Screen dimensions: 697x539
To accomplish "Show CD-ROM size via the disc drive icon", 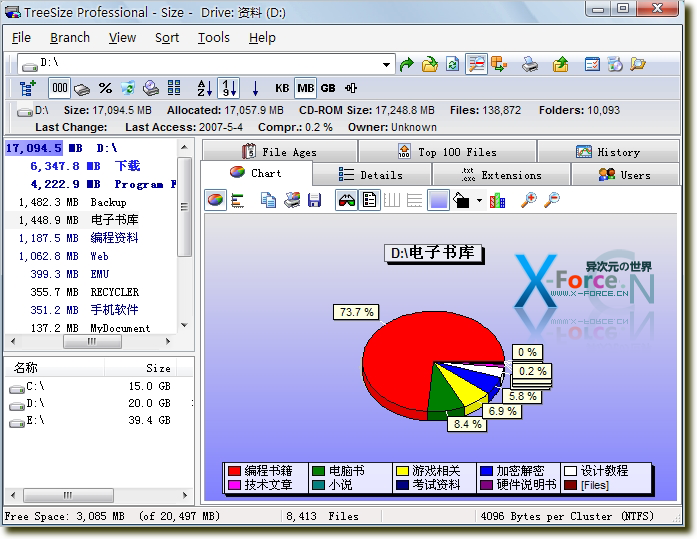I will 151,88.
